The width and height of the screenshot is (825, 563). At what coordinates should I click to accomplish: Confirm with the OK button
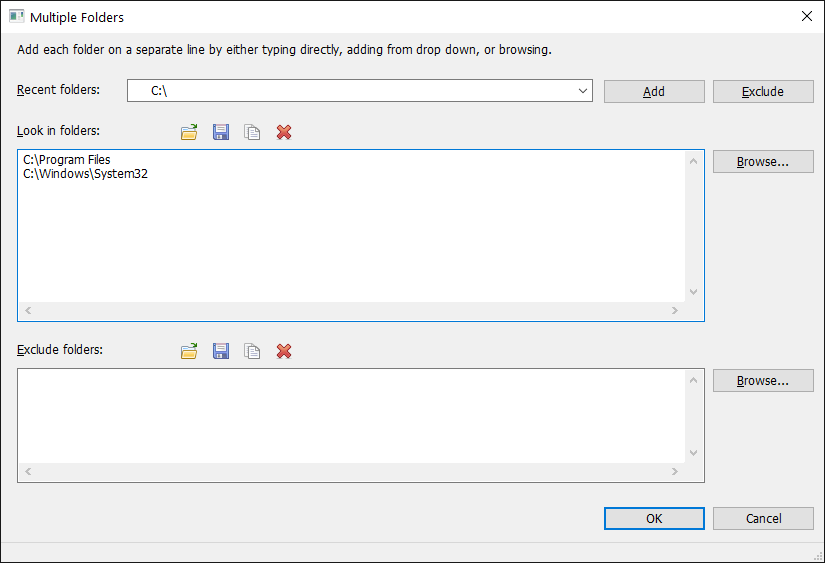coord(654,518)
